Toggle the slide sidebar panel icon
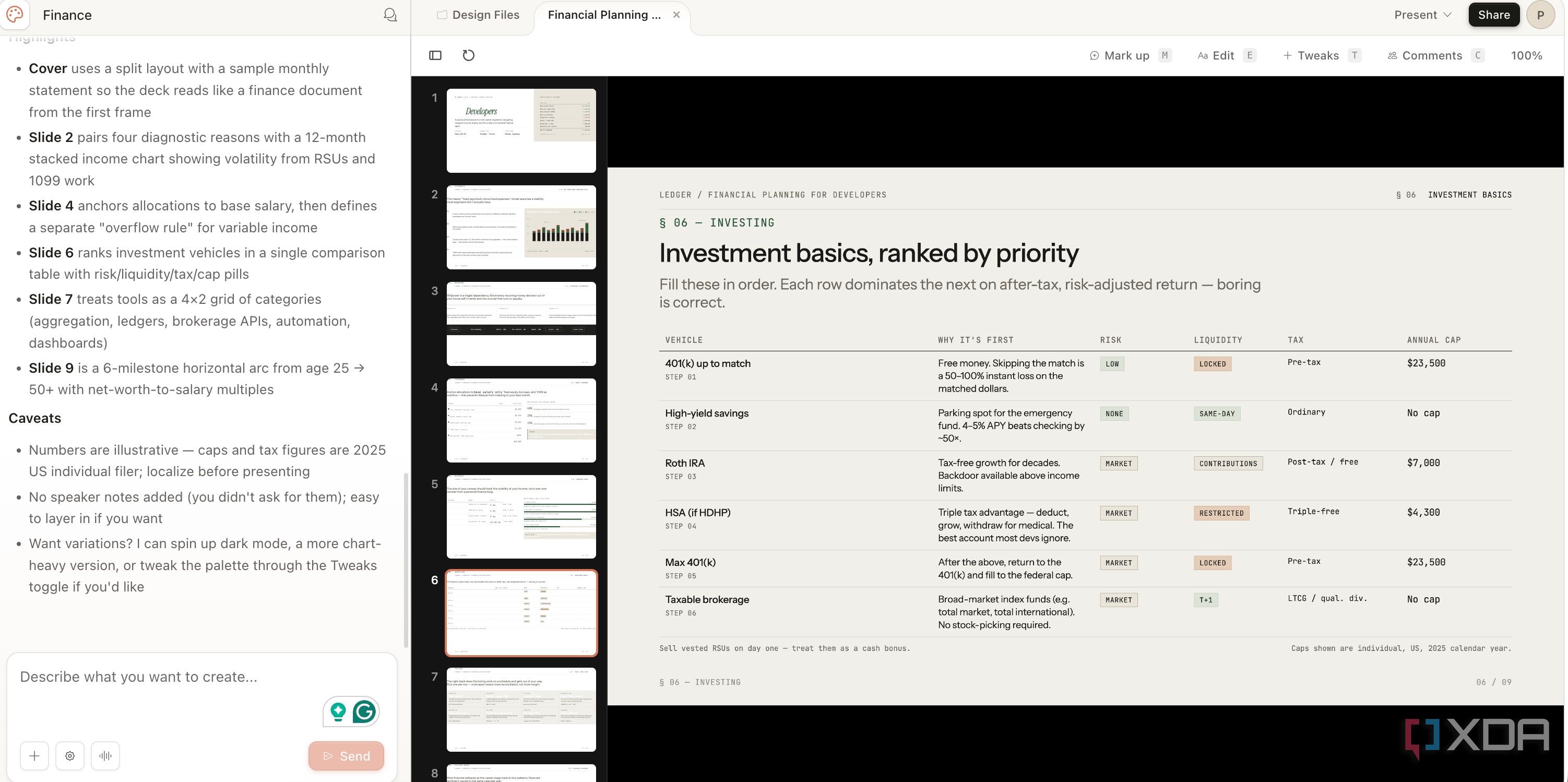The height and width of the screenshot is (782, 1568). (x=435, y=55)
